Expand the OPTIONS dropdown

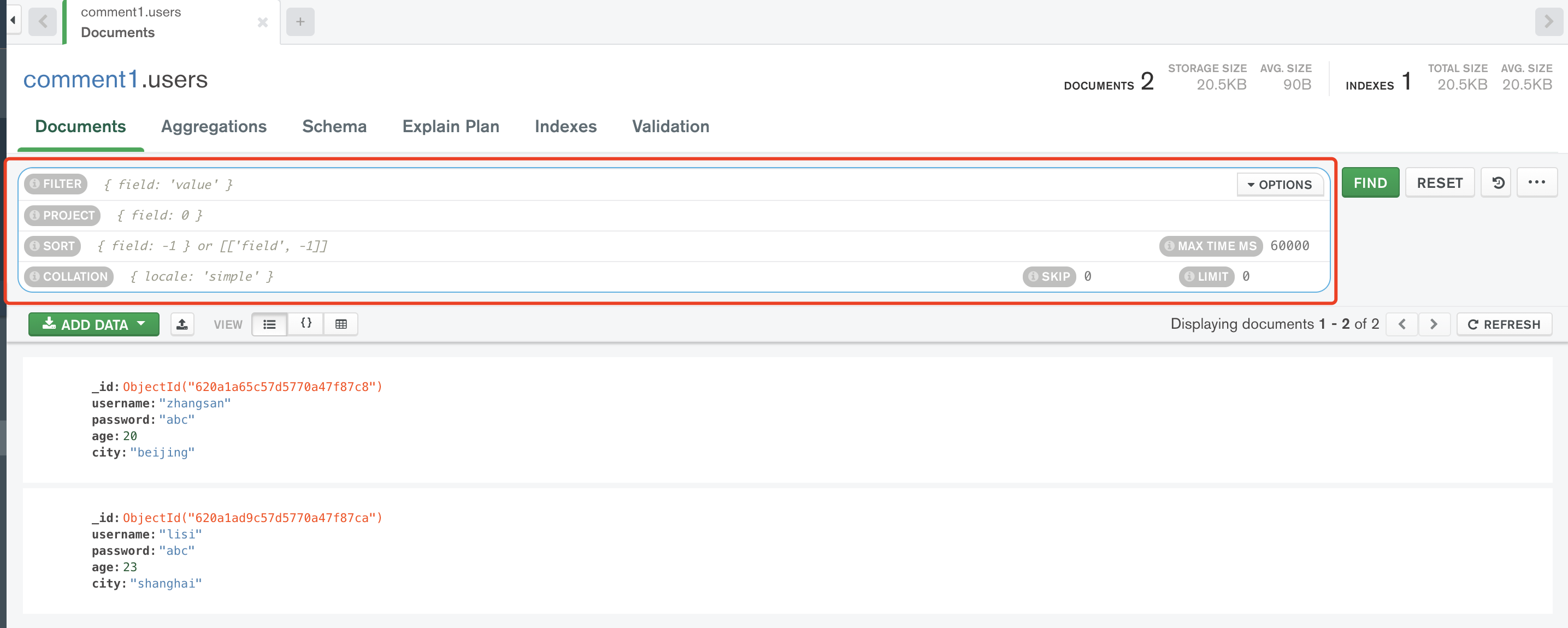[x=1280, y=185]
